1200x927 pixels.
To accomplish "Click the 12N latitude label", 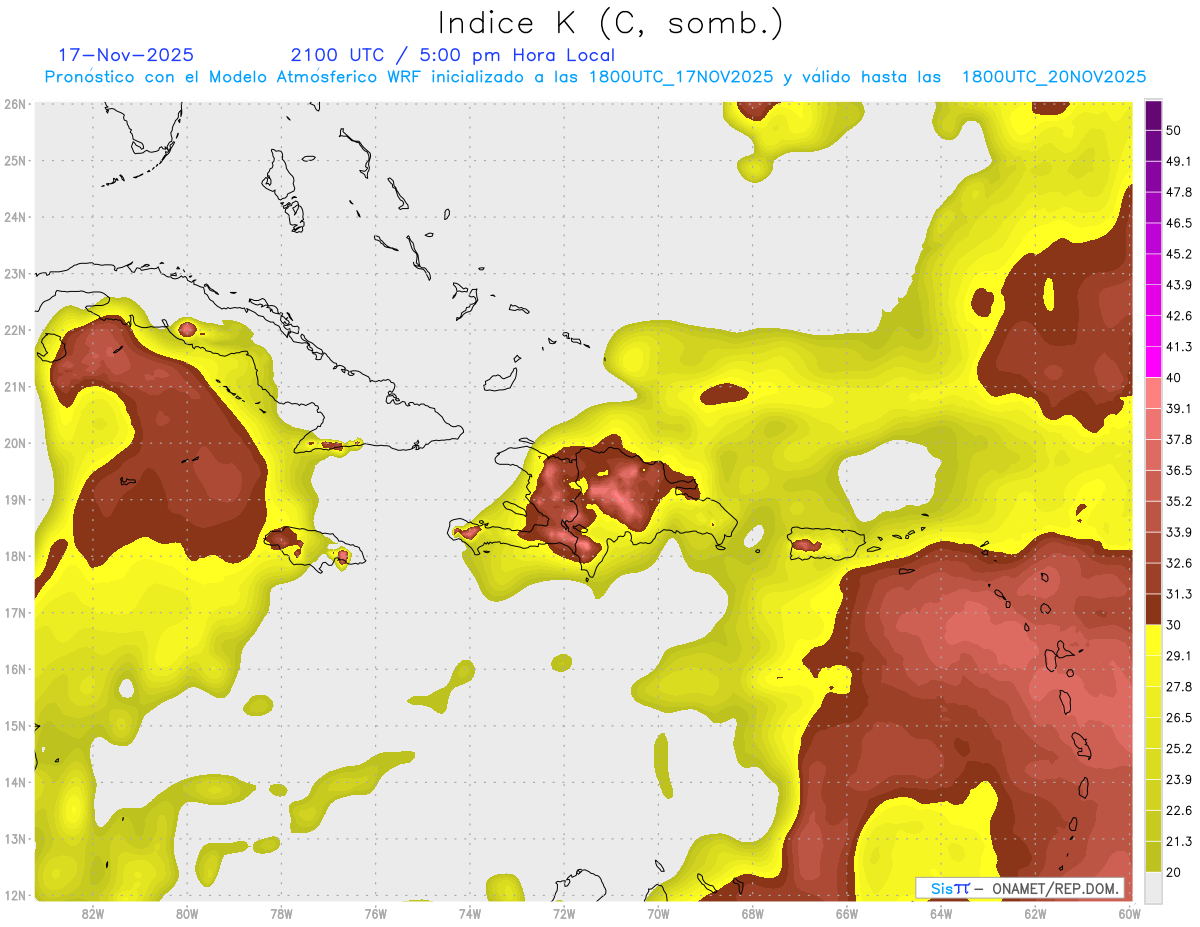I will click(x=15, y=896).
